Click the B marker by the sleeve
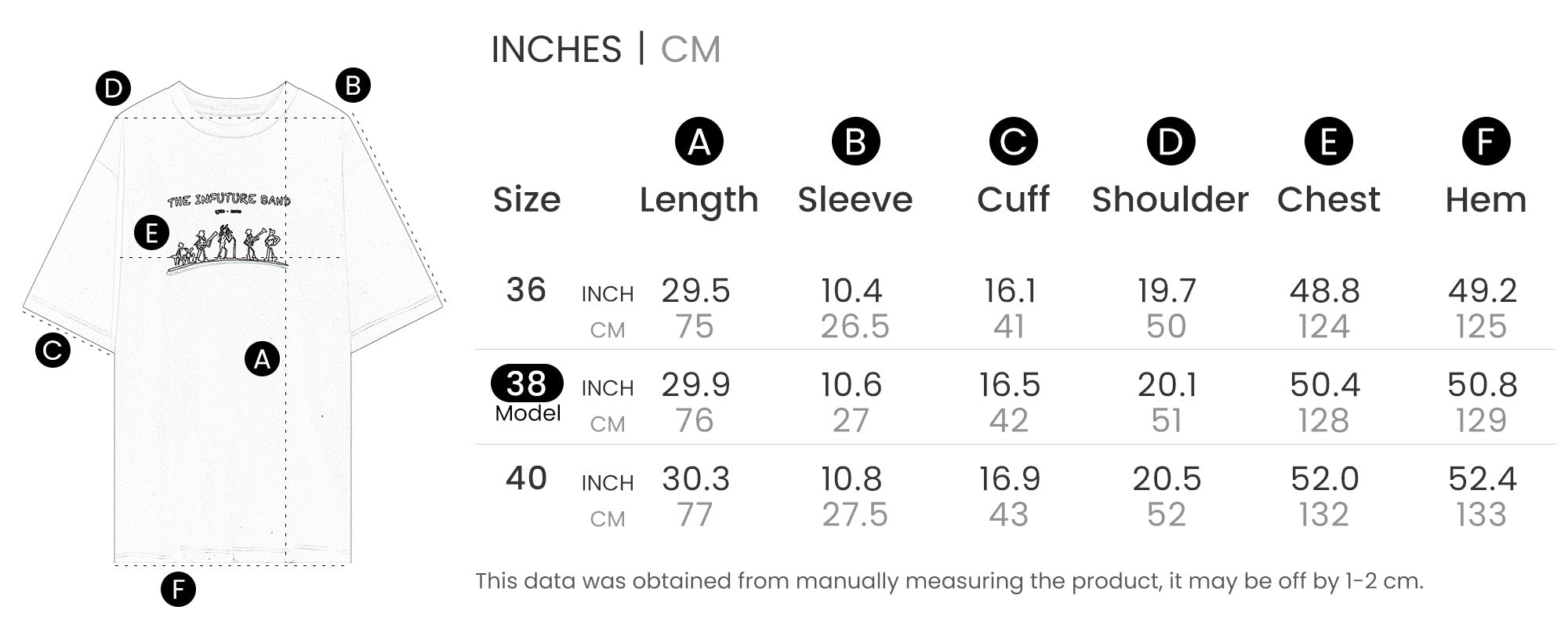The width and height of the screenshot is (1568, 632). click(x=353, y=85)
